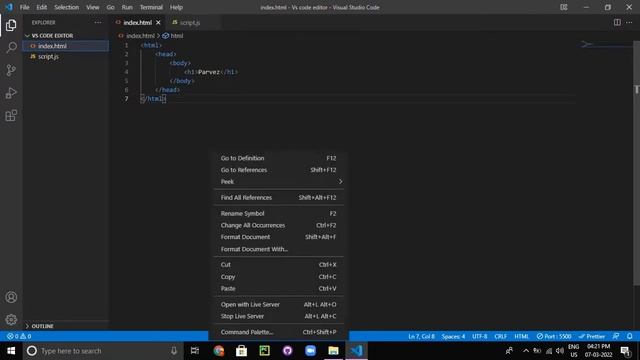
Task: Open the Go menu
Action: (x=111, y=7)
